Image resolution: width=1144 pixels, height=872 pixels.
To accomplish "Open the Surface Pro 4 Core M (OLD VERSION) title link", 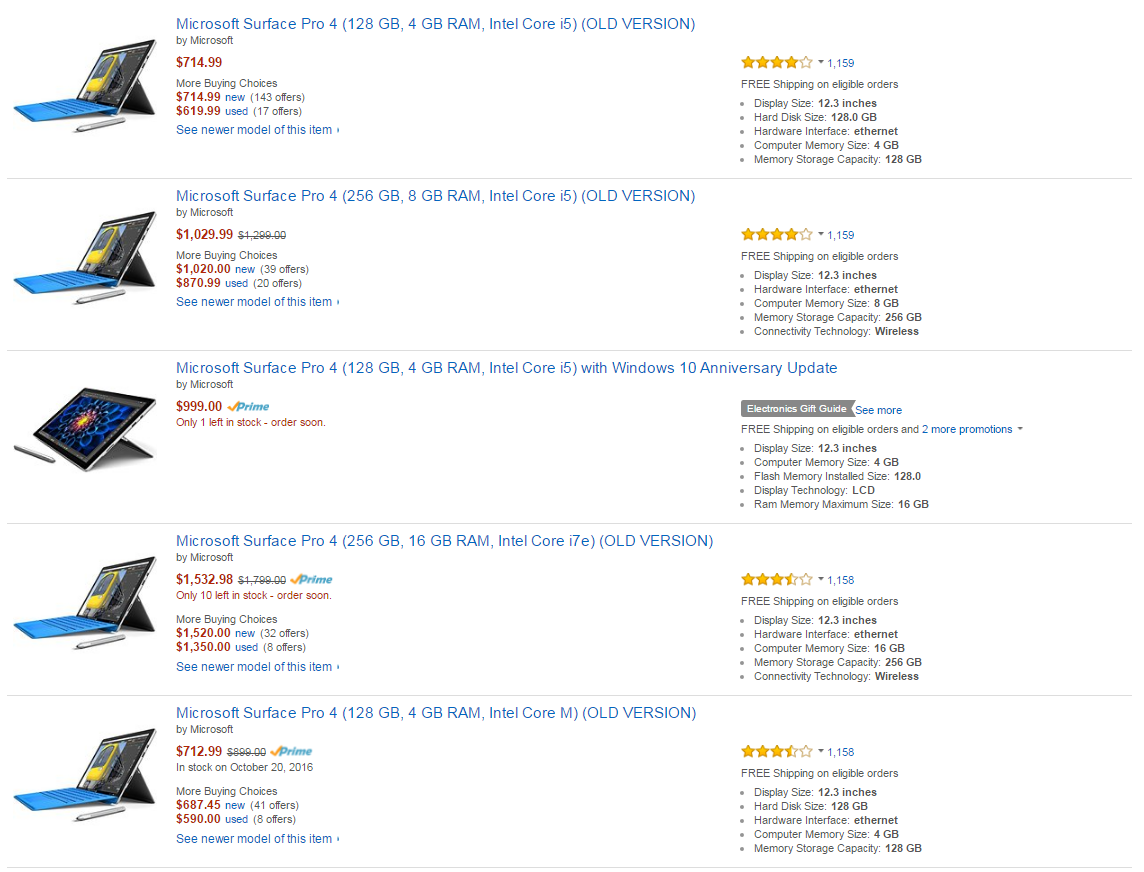I will 436,713.
